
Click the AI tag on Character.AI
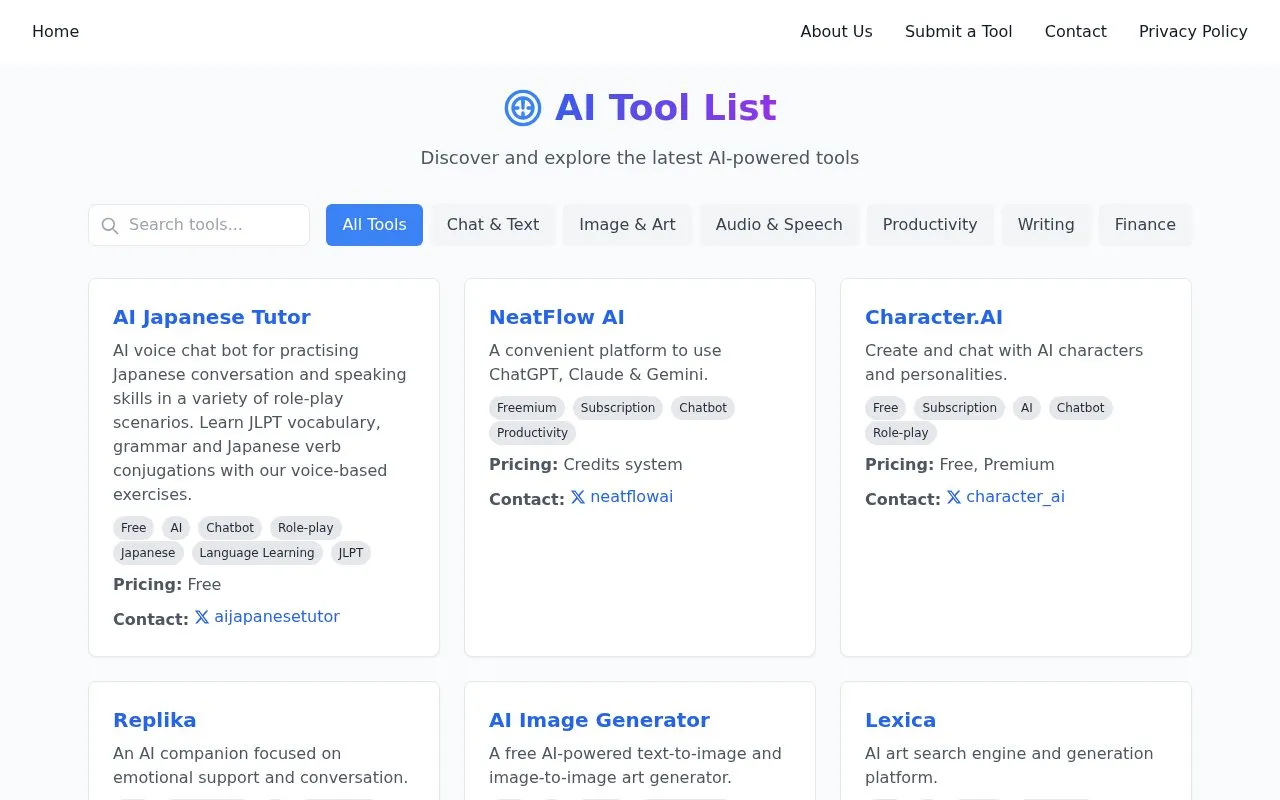[1027, 408]
